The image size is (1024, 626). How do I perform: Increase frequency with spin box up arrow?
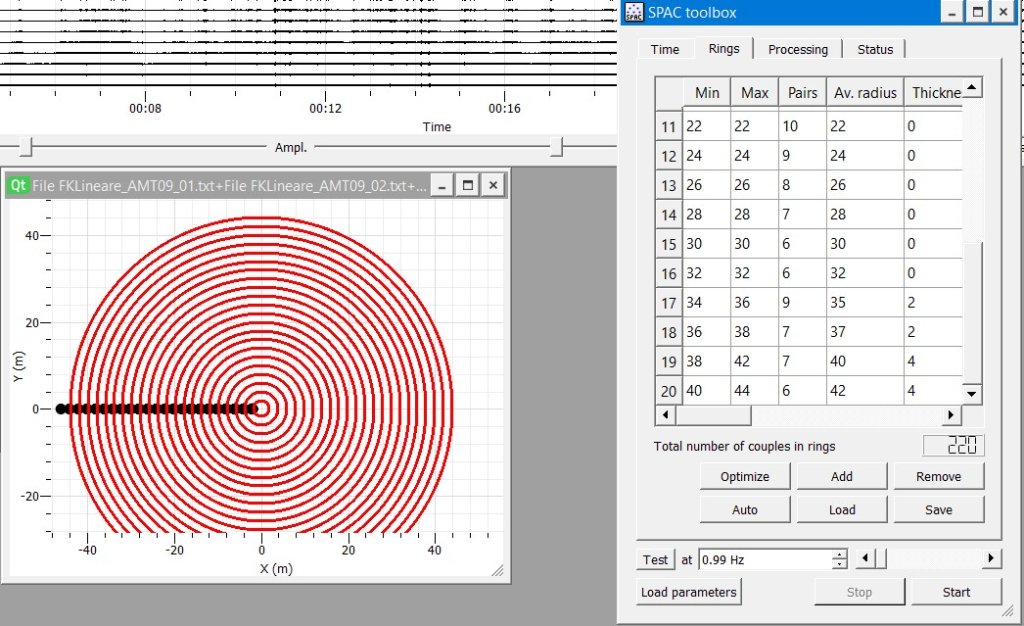coord(840,555)
